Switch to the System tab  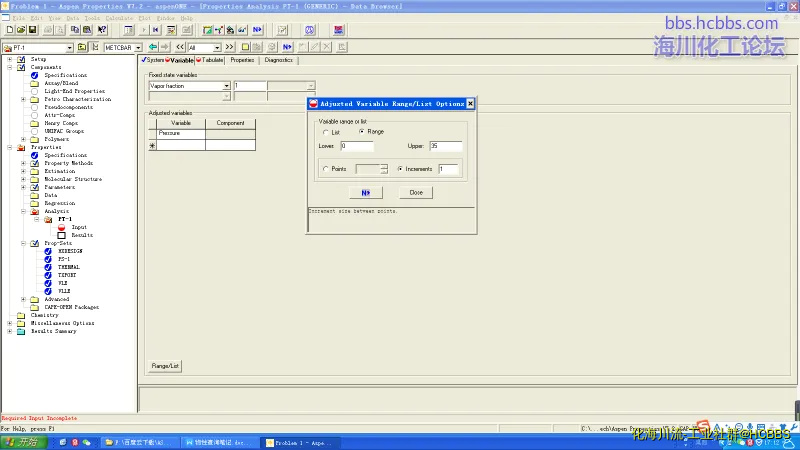pos(153,60)
